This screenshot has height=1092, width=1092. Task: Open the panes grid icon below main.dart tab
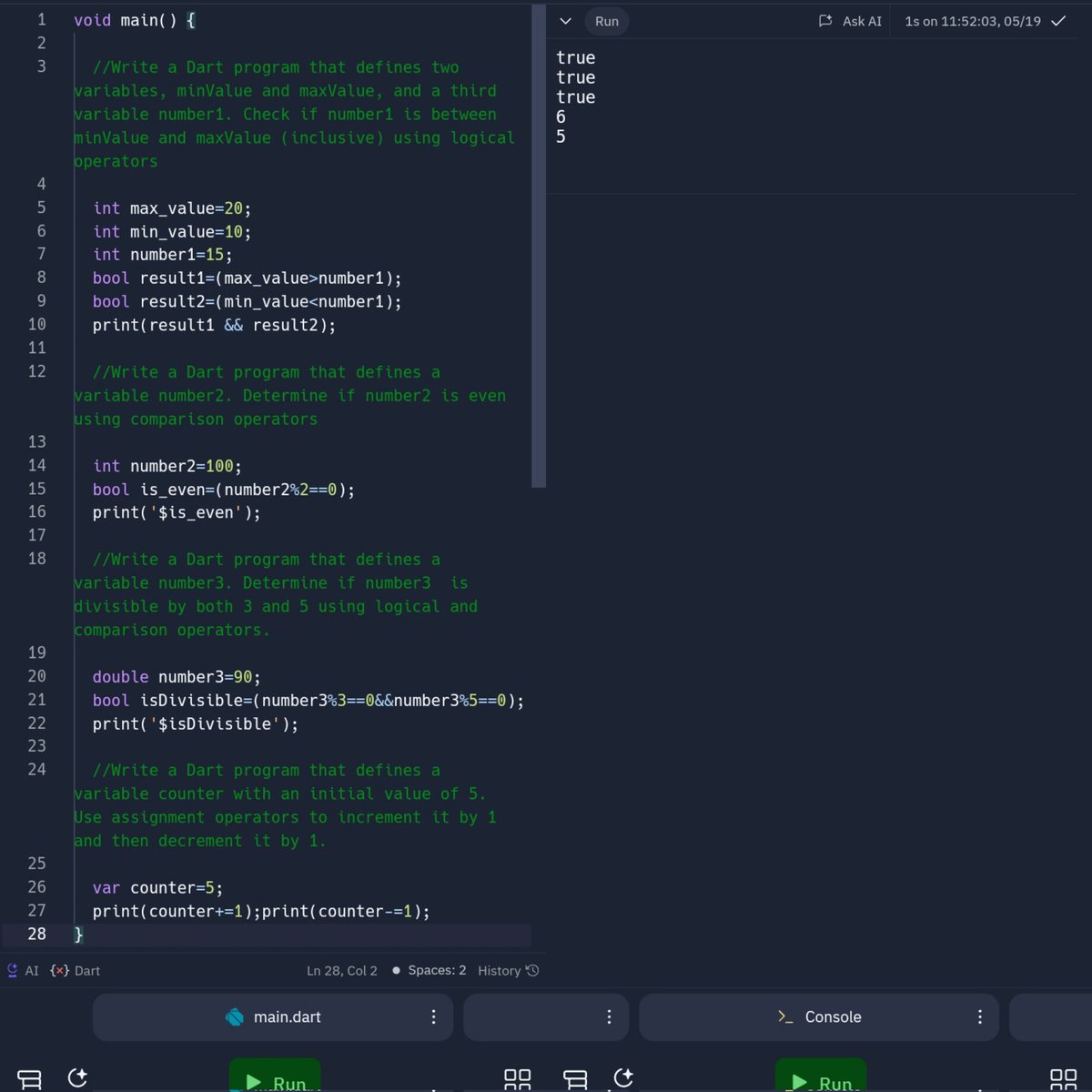518,1079
